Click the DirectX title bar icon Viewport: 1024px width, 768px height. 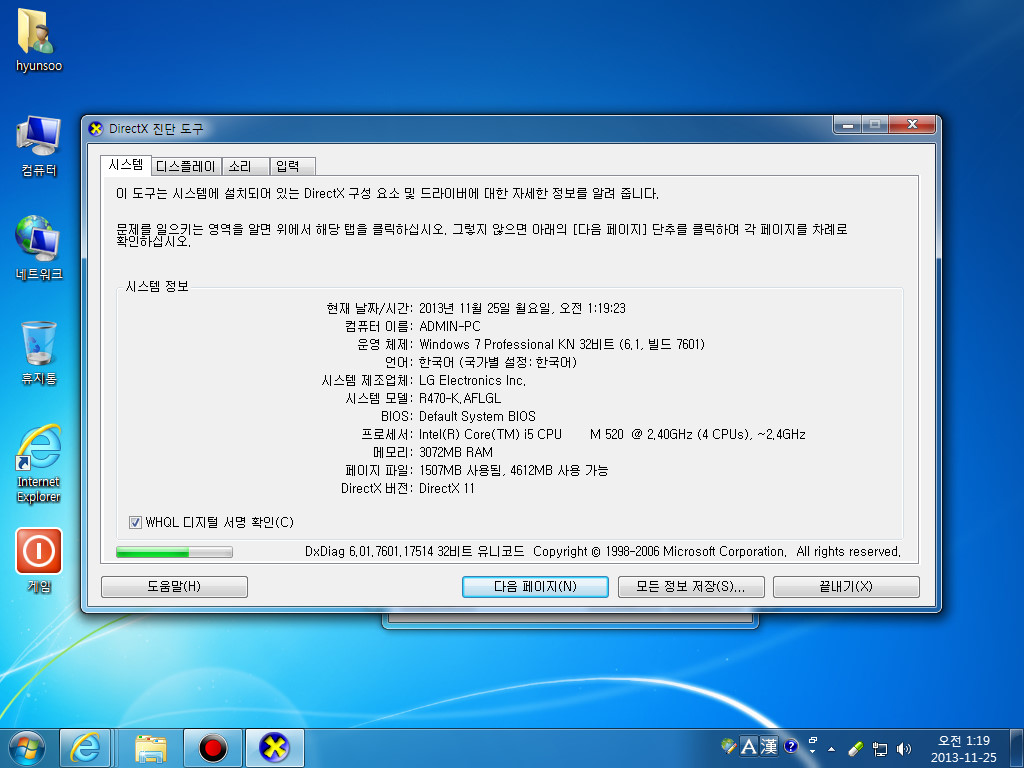pyautogui.click(x=95, y=129)
